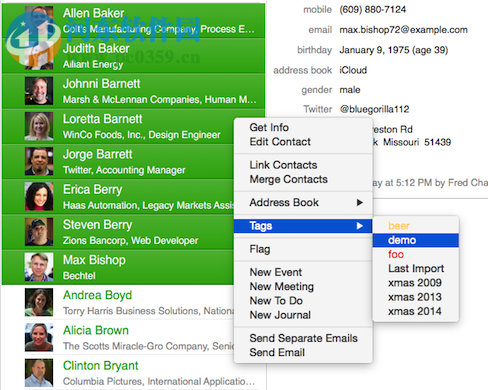
Task: Select New To Do entry
Action: 276,301
